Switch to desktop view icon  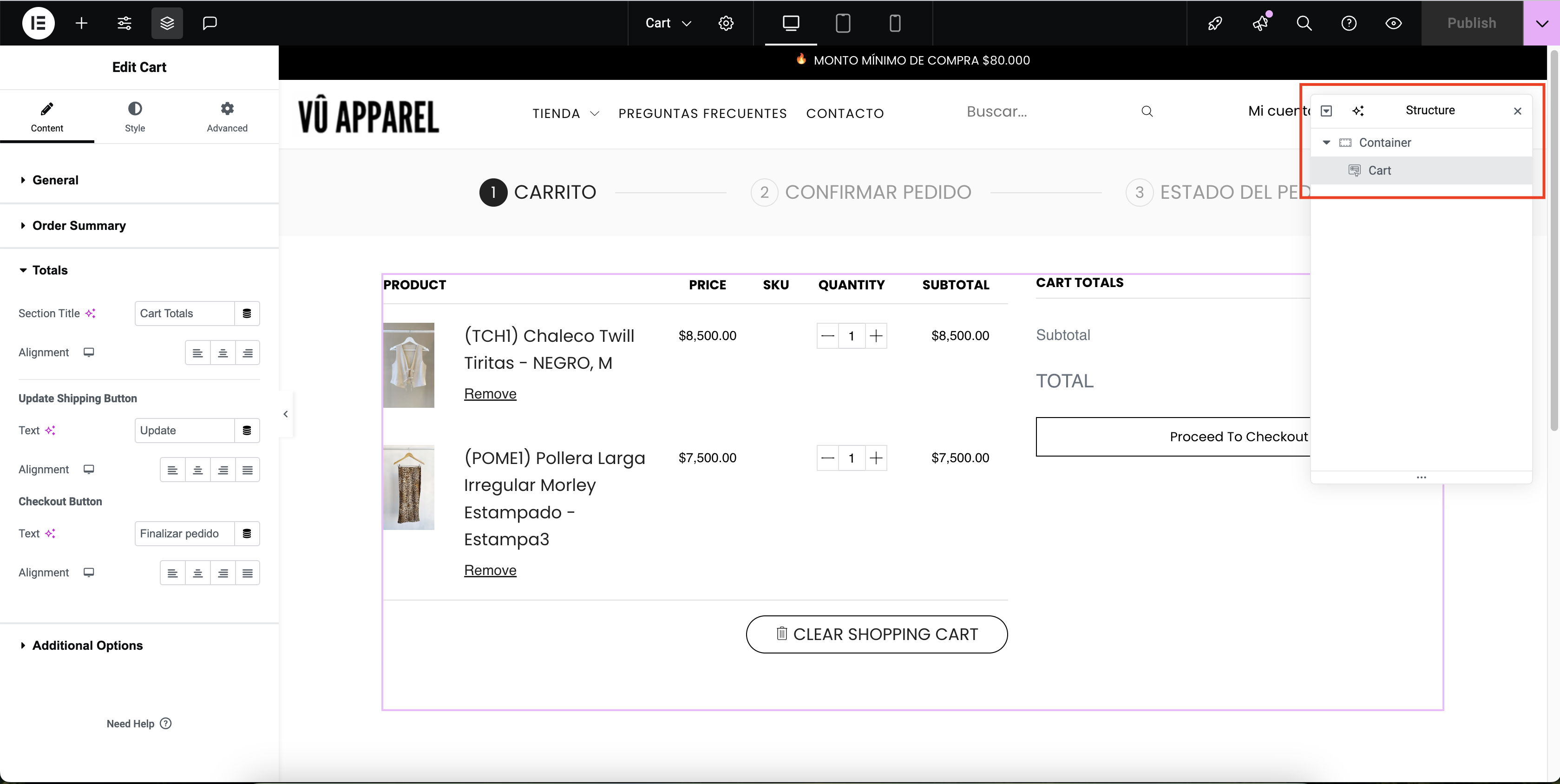791,23
